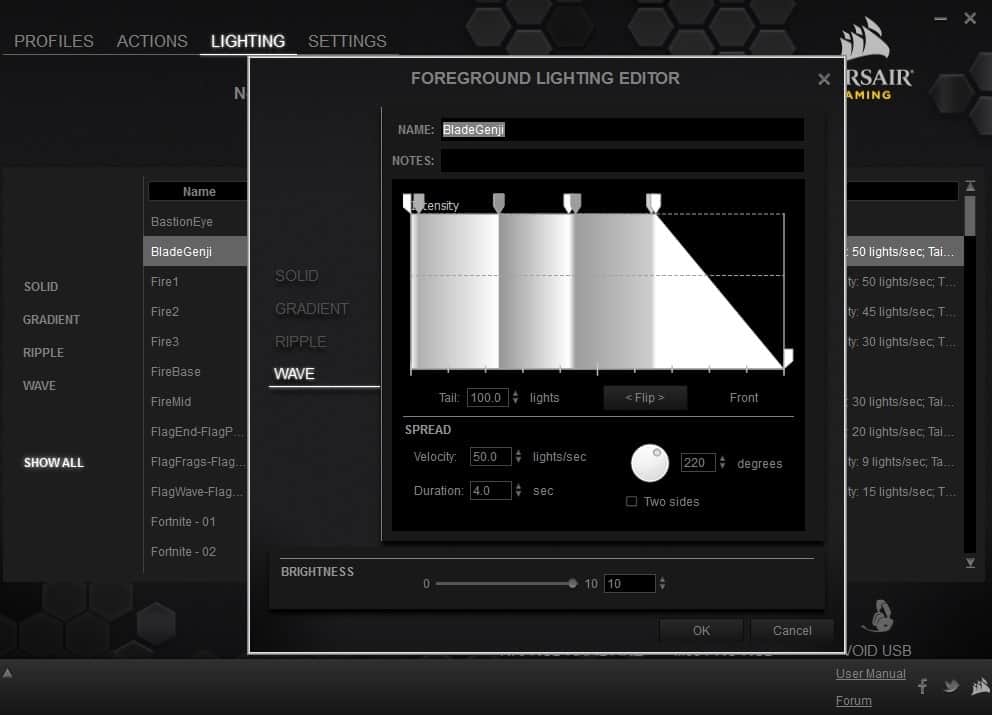Dismiss dialog with Cancel button
This screenshot has width=992, height=715.
click(x=791, y=630)
